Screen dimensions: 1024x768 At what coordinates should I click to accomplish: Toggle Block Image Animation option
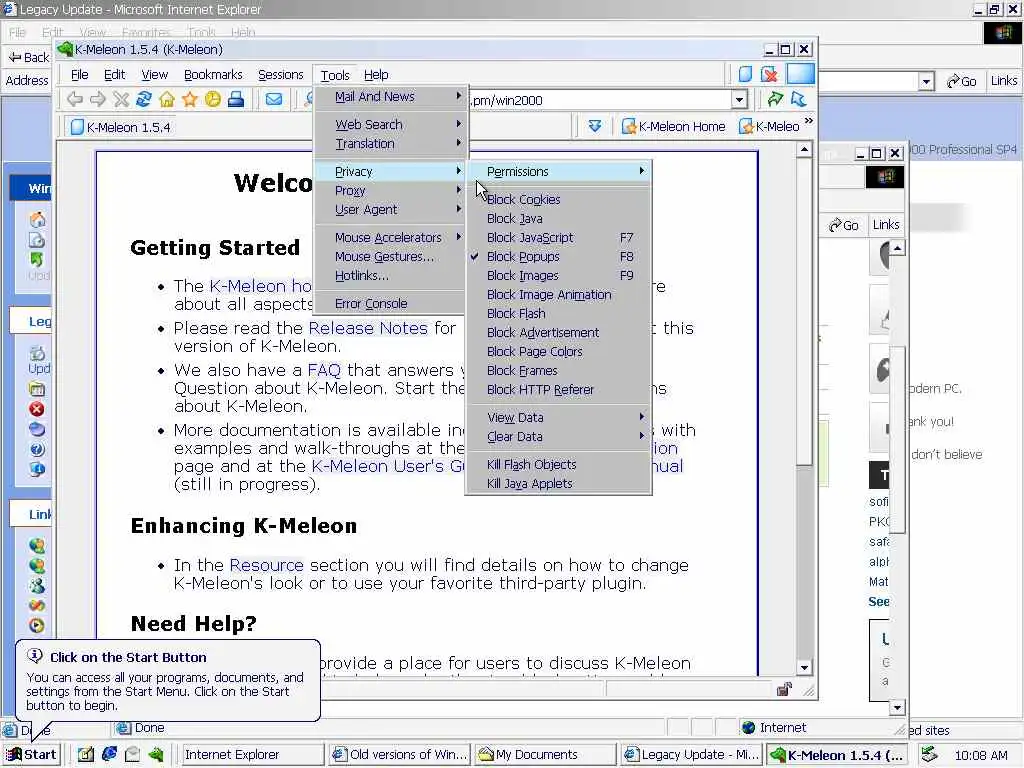click(x=558, y=295)
